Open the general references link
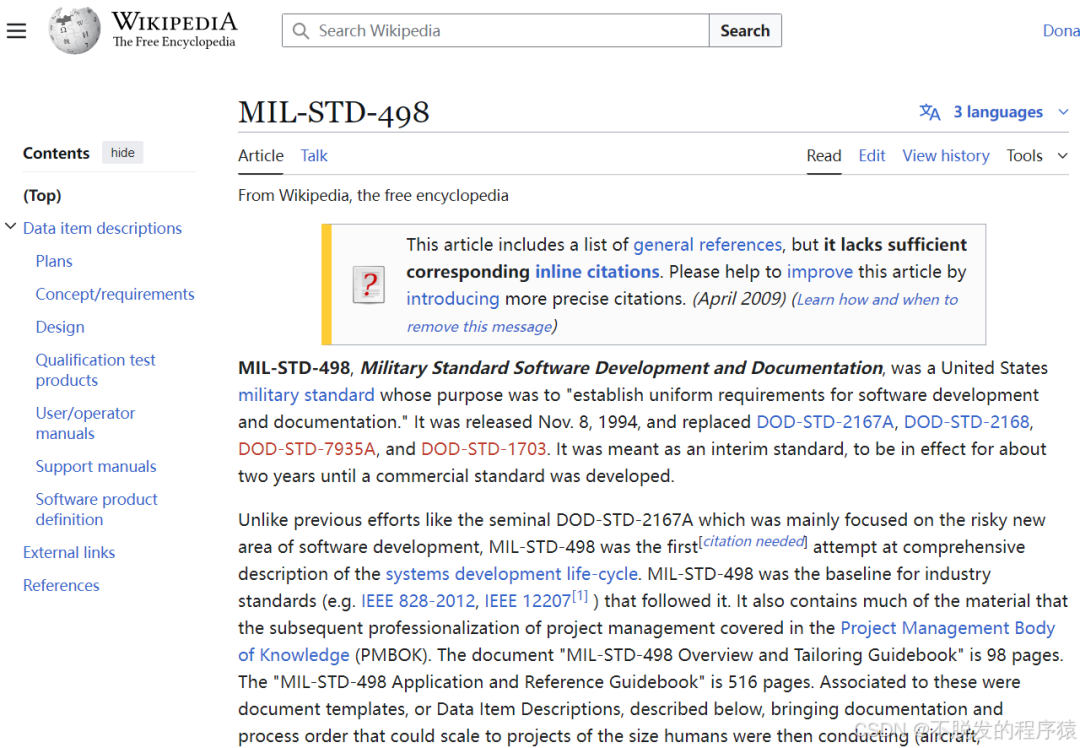 pos(707,245)
